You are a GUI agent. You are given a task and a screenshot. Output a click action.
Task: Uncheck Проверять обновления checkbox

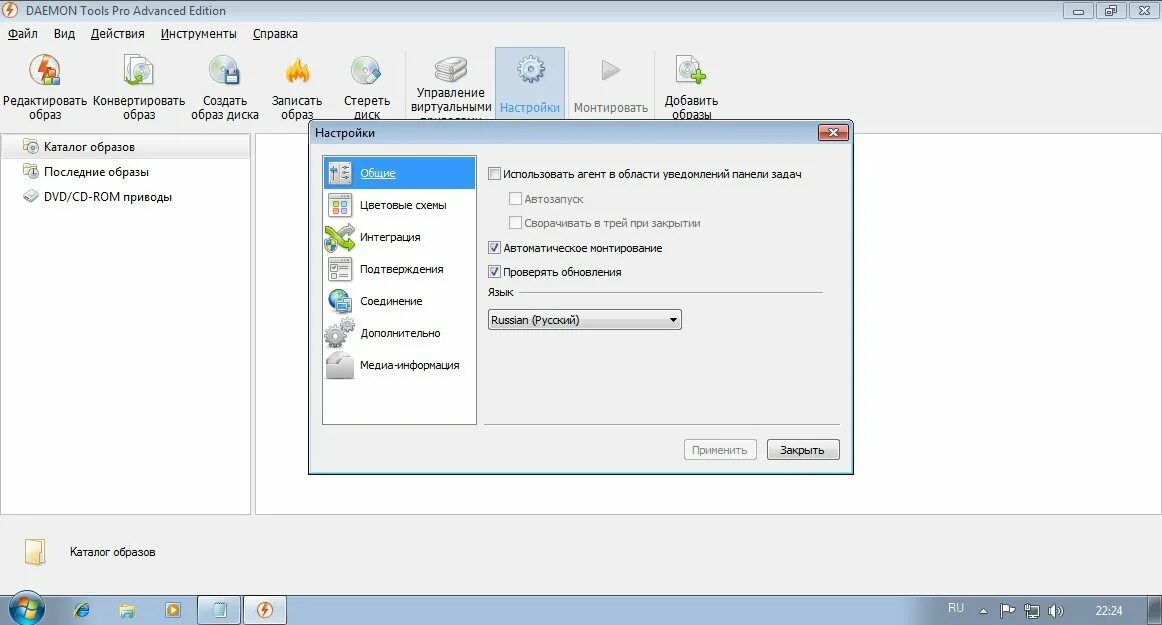tap(494, 271)
